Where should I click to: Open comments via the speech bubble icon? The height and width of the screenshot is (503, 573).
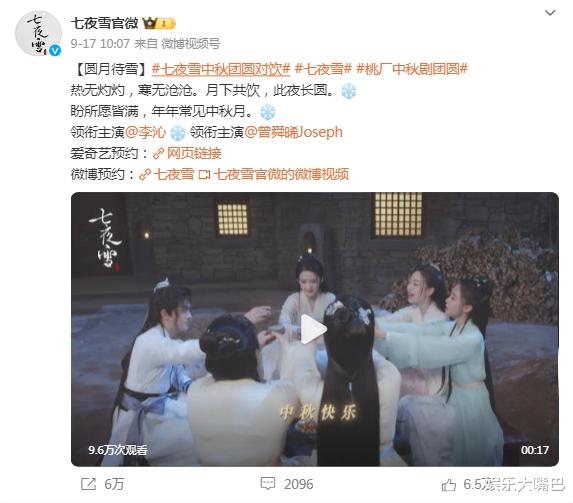point(267,484)
